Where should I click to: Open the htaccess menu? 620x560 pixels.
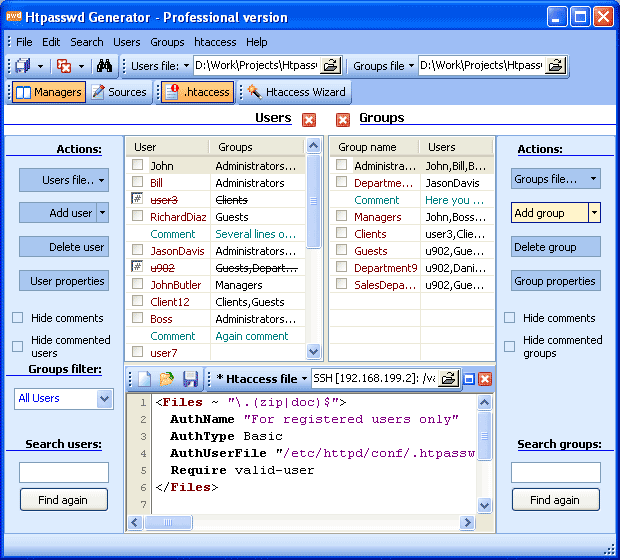click(215, 42)
